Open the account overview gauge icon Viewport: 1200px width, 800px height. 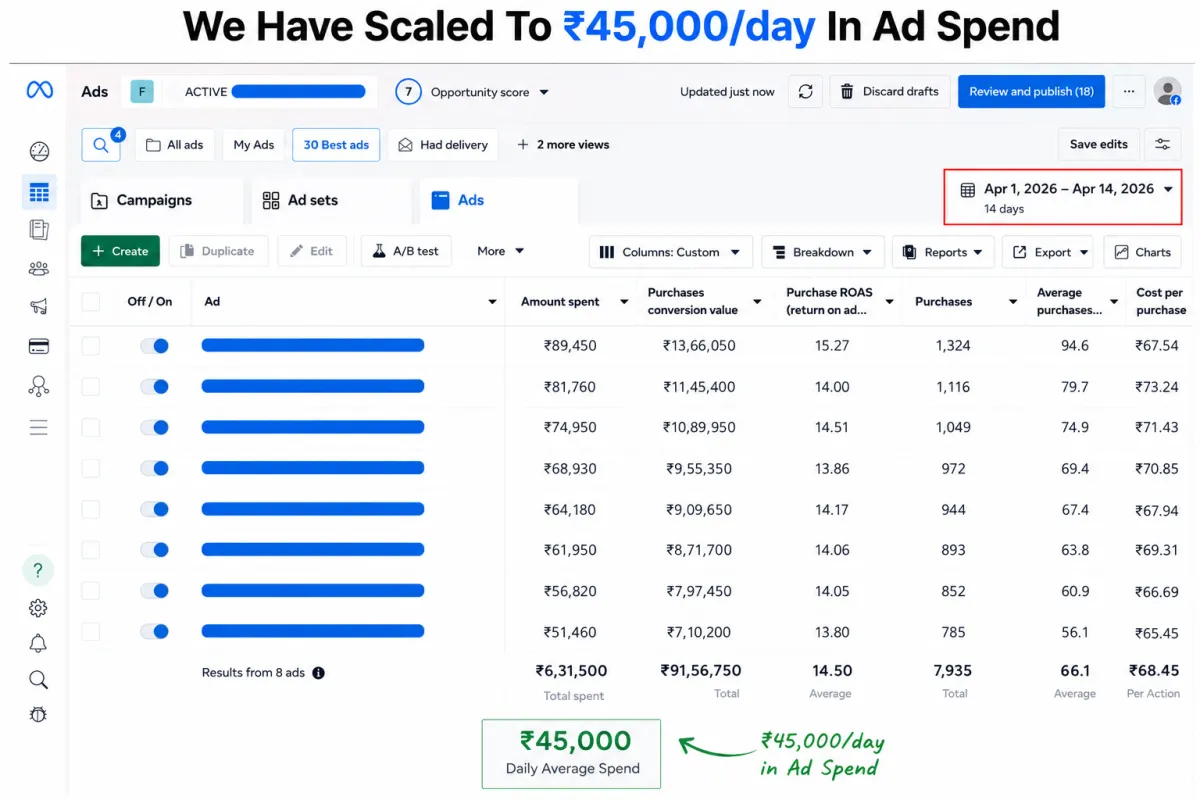pyautogui.click(x=39, y=152)
